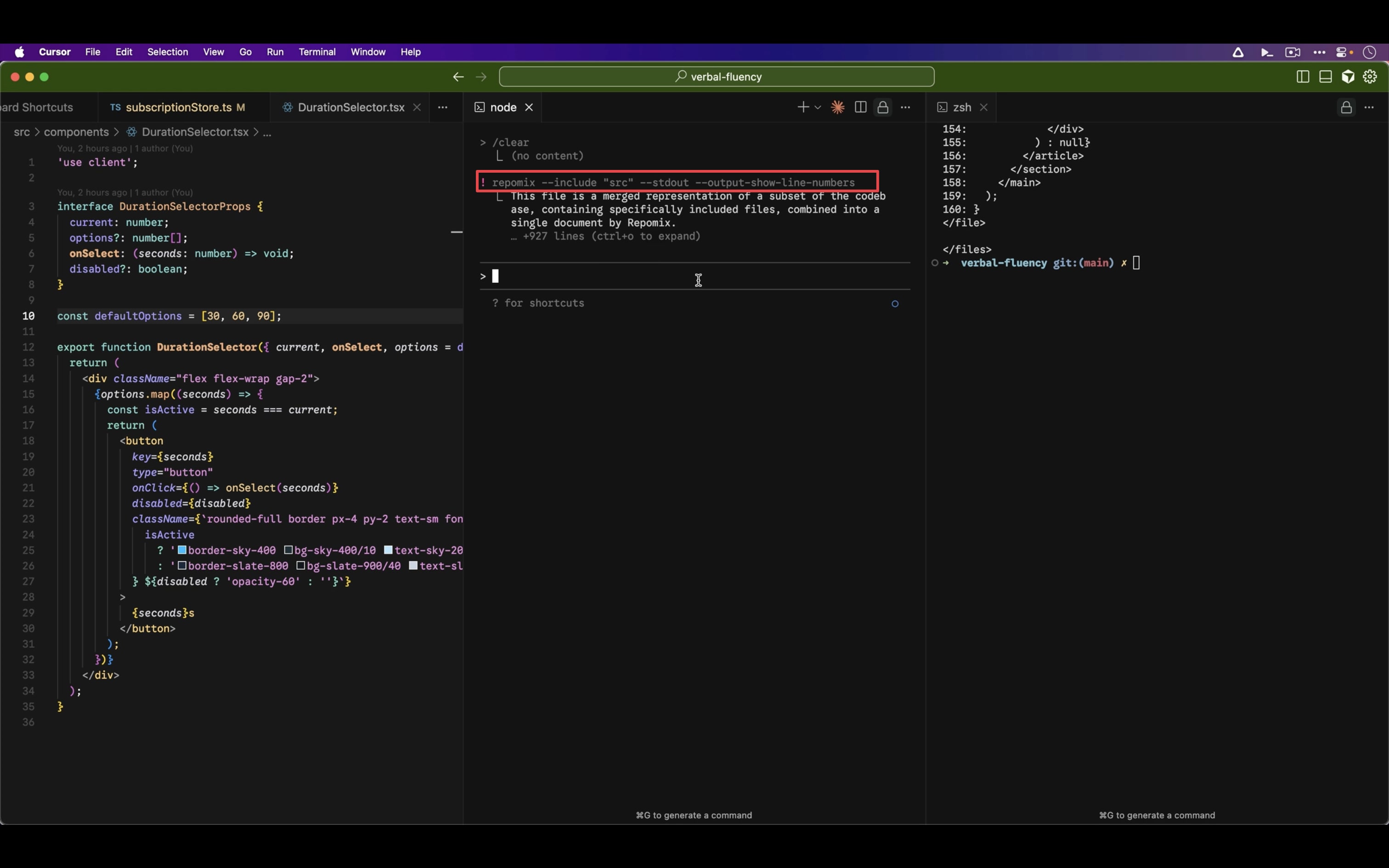Click the 'const defaultOptions' code line
Image resolution: width=1389 pixels, height=868 pixels.
pos(169,316)
